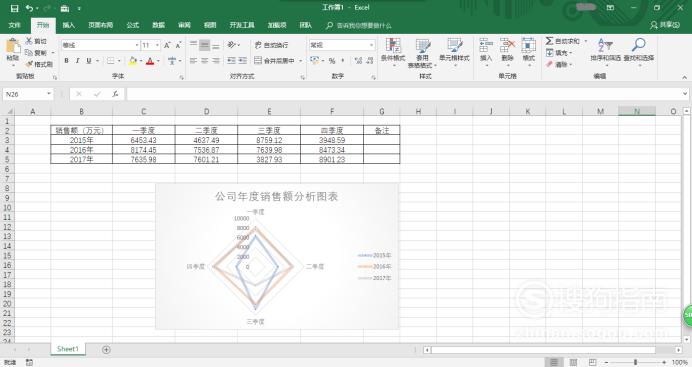This screenshot has height=367, width=692.
Task: Click the Decrease Decimal icon
Action: 370,60
